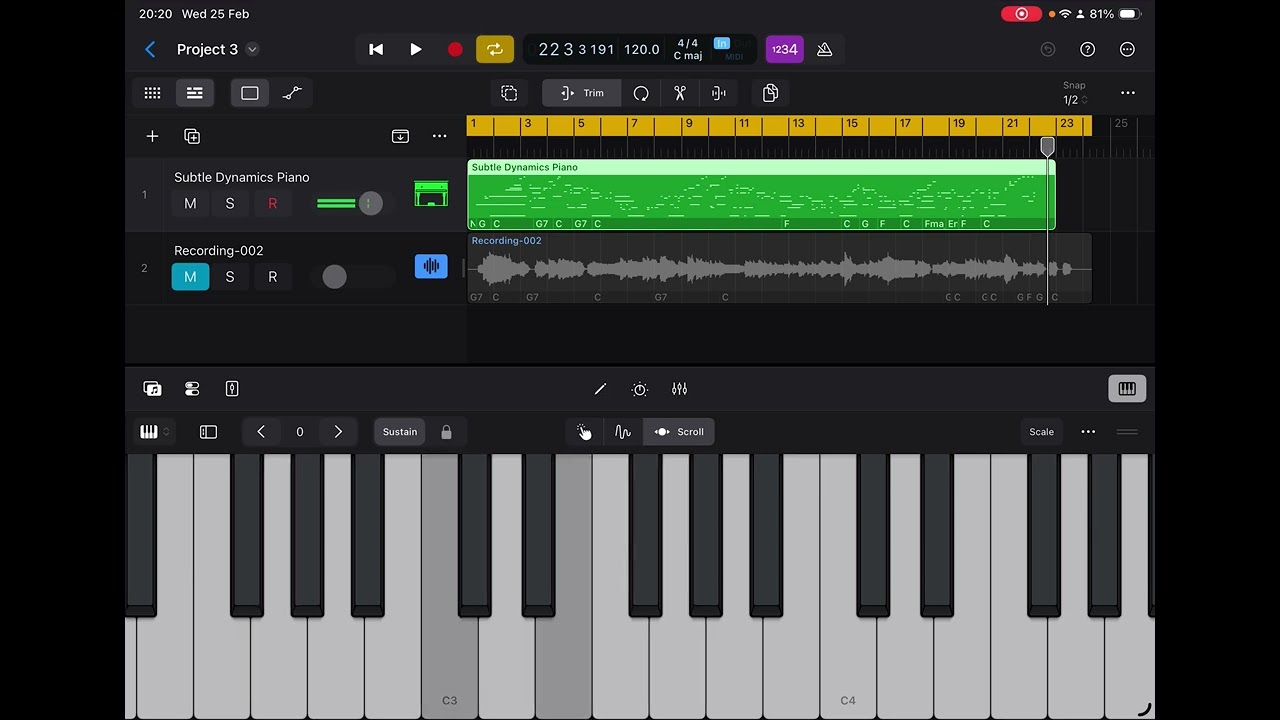
Task: Click the position display 22 3 3 191
Action: tap(576, 49)
